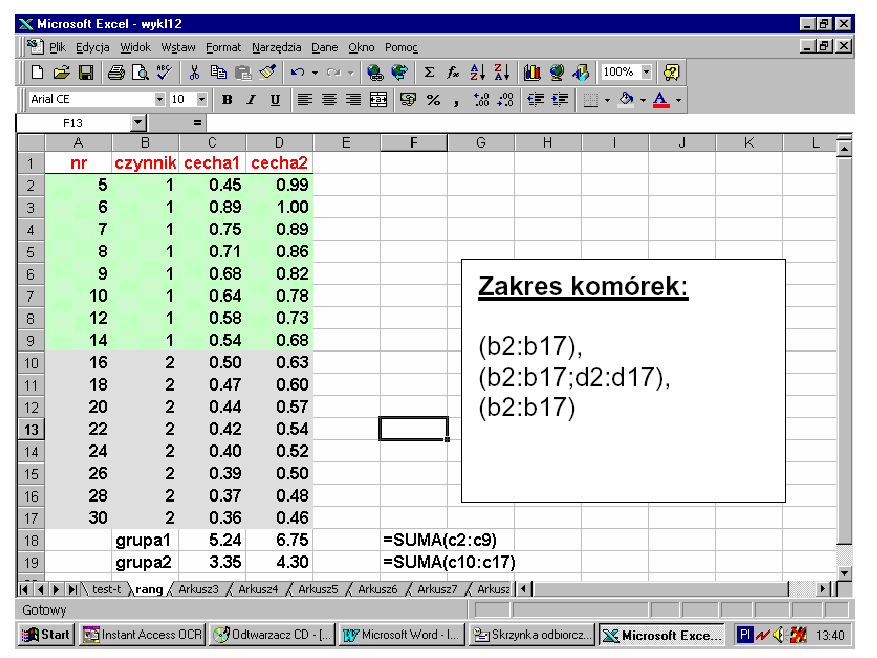The height and width of the screenshot is (658, 877).
Task: Open Print Preview
Action: coord(140,72)
